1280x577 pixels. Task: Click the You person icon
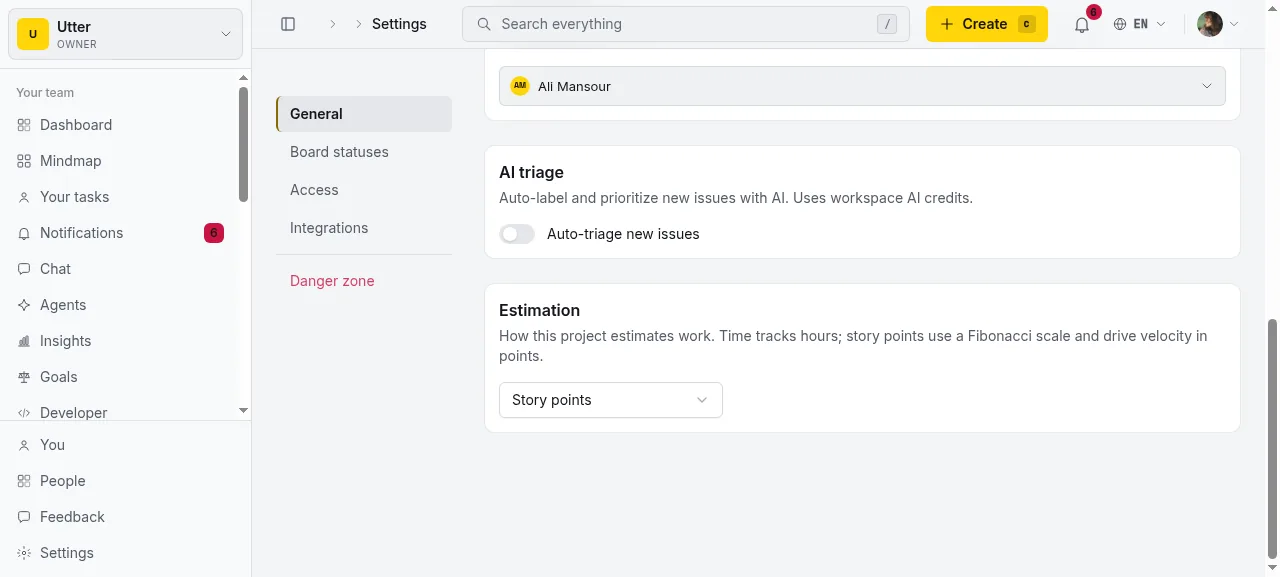click(24, 445)
